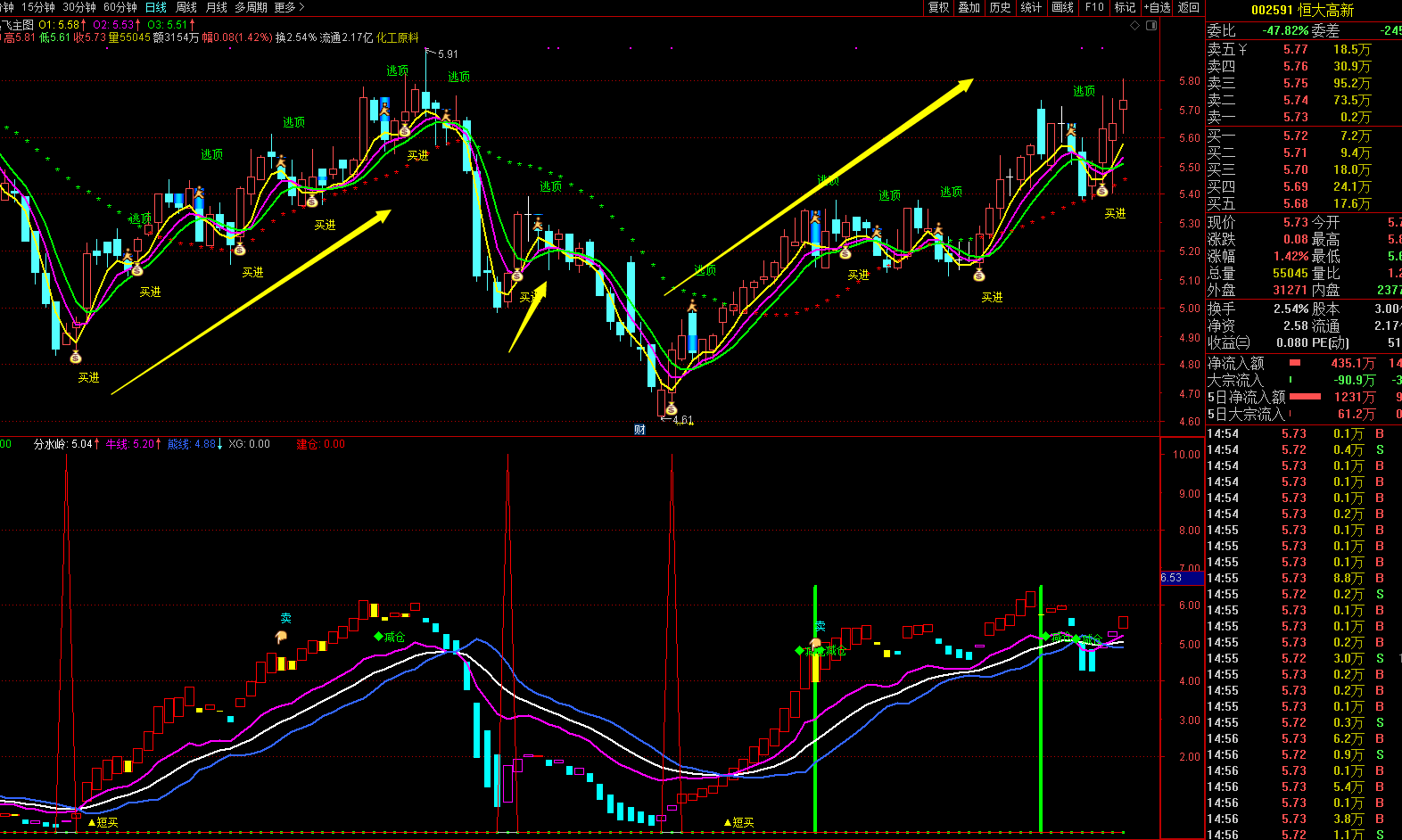This screenshot has height=840, width=1402.
Task: Click the 委比 value -47.82%
Action: click(x=1285, y=30)
